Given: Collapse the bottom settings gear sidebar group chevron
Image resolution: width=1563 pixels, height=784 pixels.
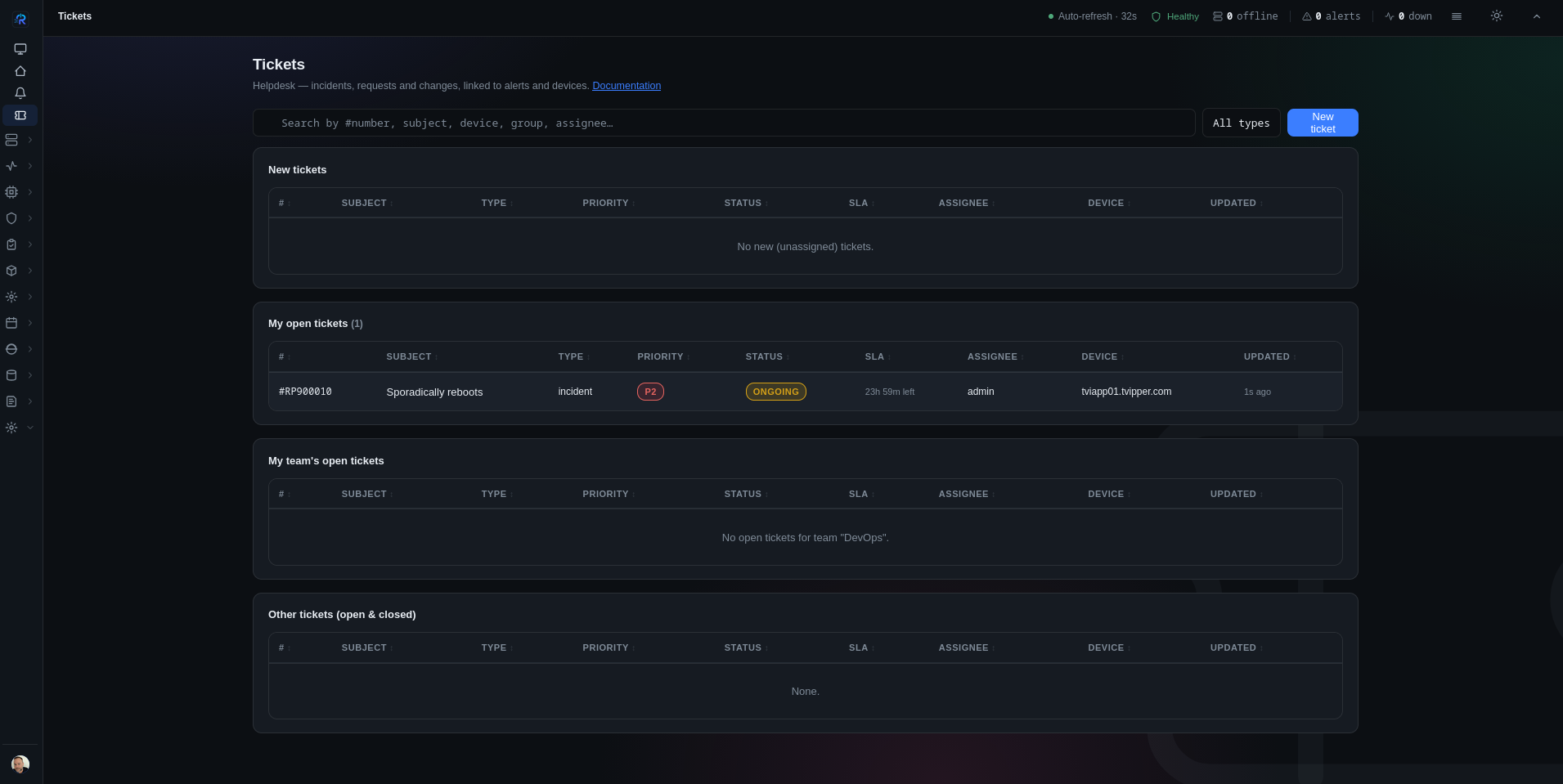Looking at the screenshot, I should pyautogui.click(x=30, y=428).
